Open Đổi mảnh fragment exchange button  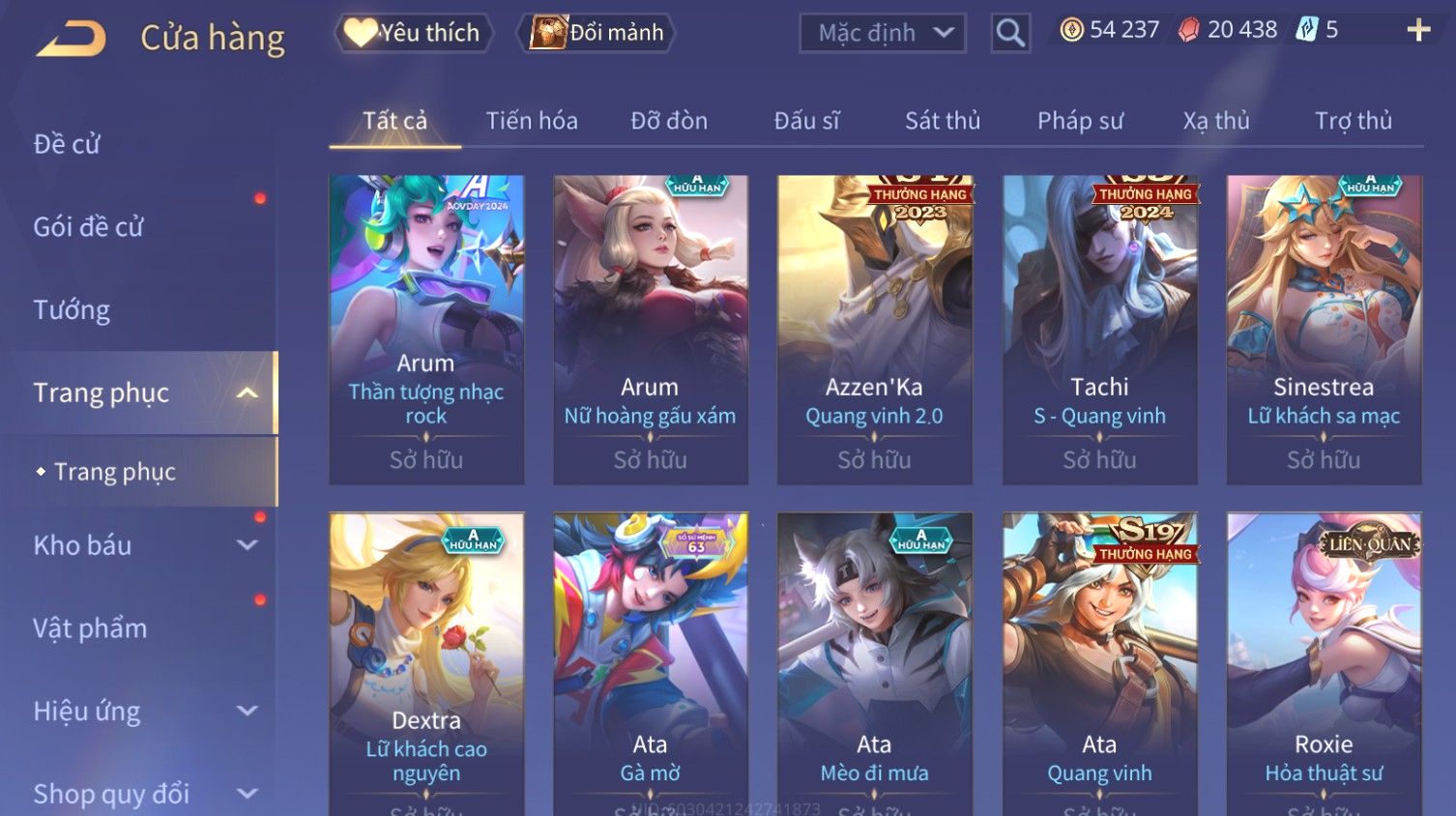point(596,33)
